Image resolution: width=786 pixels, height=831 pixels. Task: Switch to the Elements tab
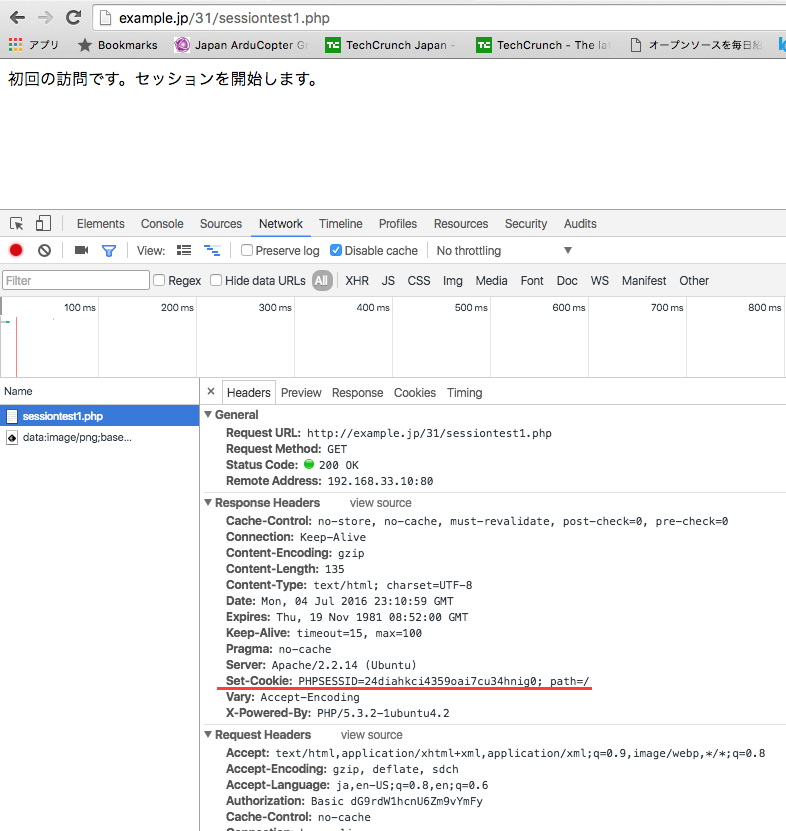pos(101,224)
